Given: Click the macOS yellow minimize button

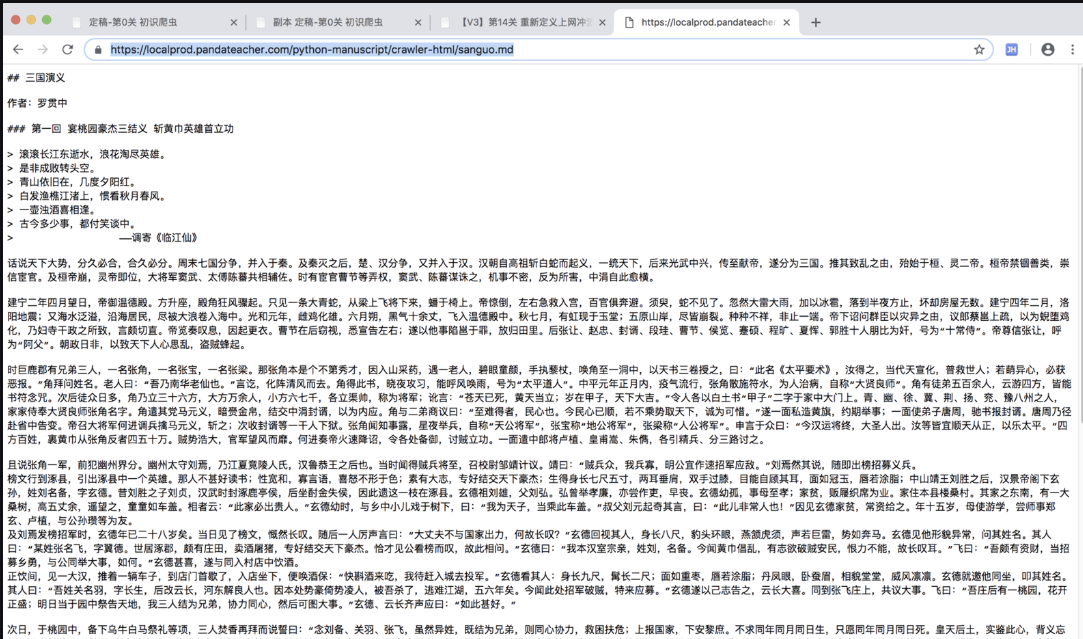Looking at the screenshot, I should pyautogui.click(x=31, y=20).
